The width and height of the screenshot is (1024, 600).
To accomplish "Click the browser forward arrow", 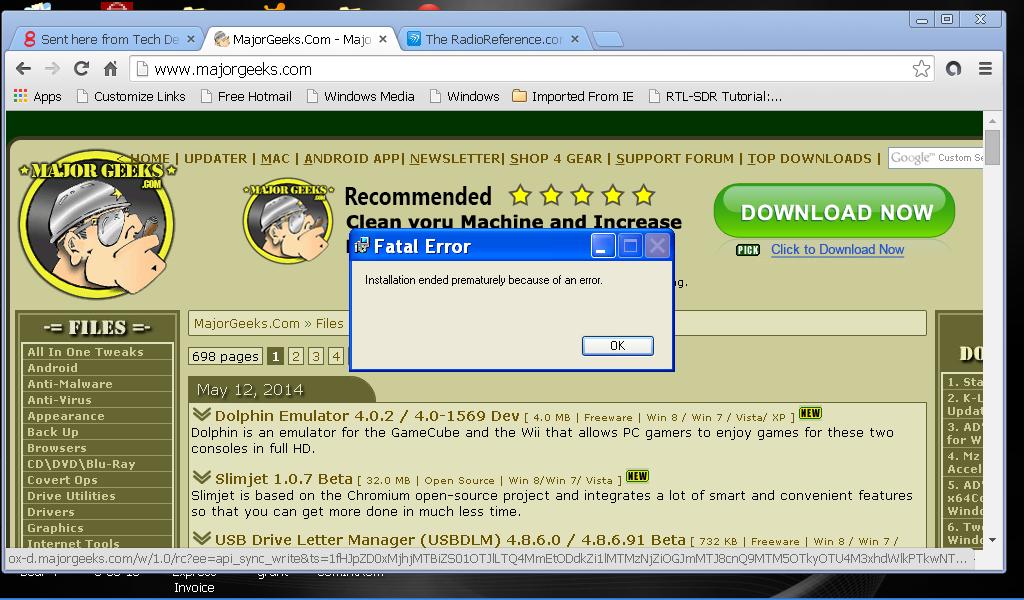I will (52, 69).
